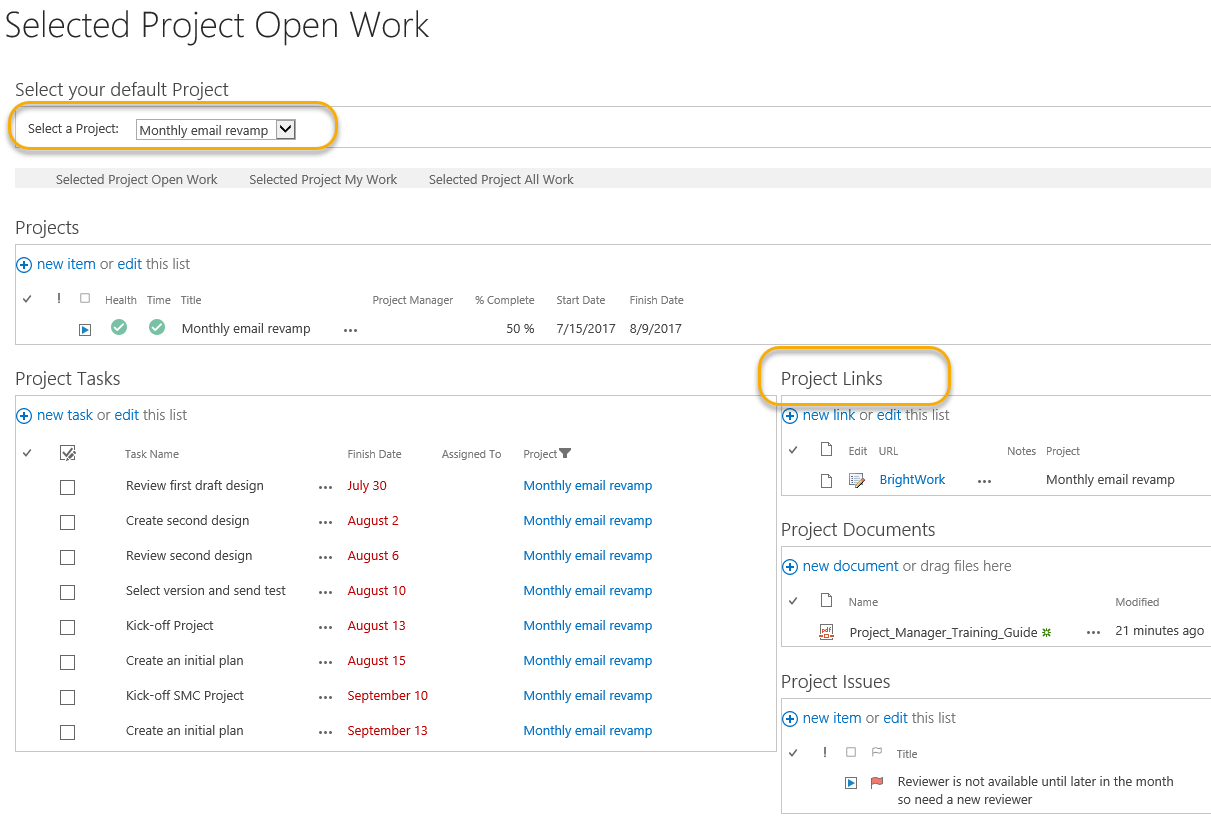Check Create an initial plan September 13 task

pos(67,732)
